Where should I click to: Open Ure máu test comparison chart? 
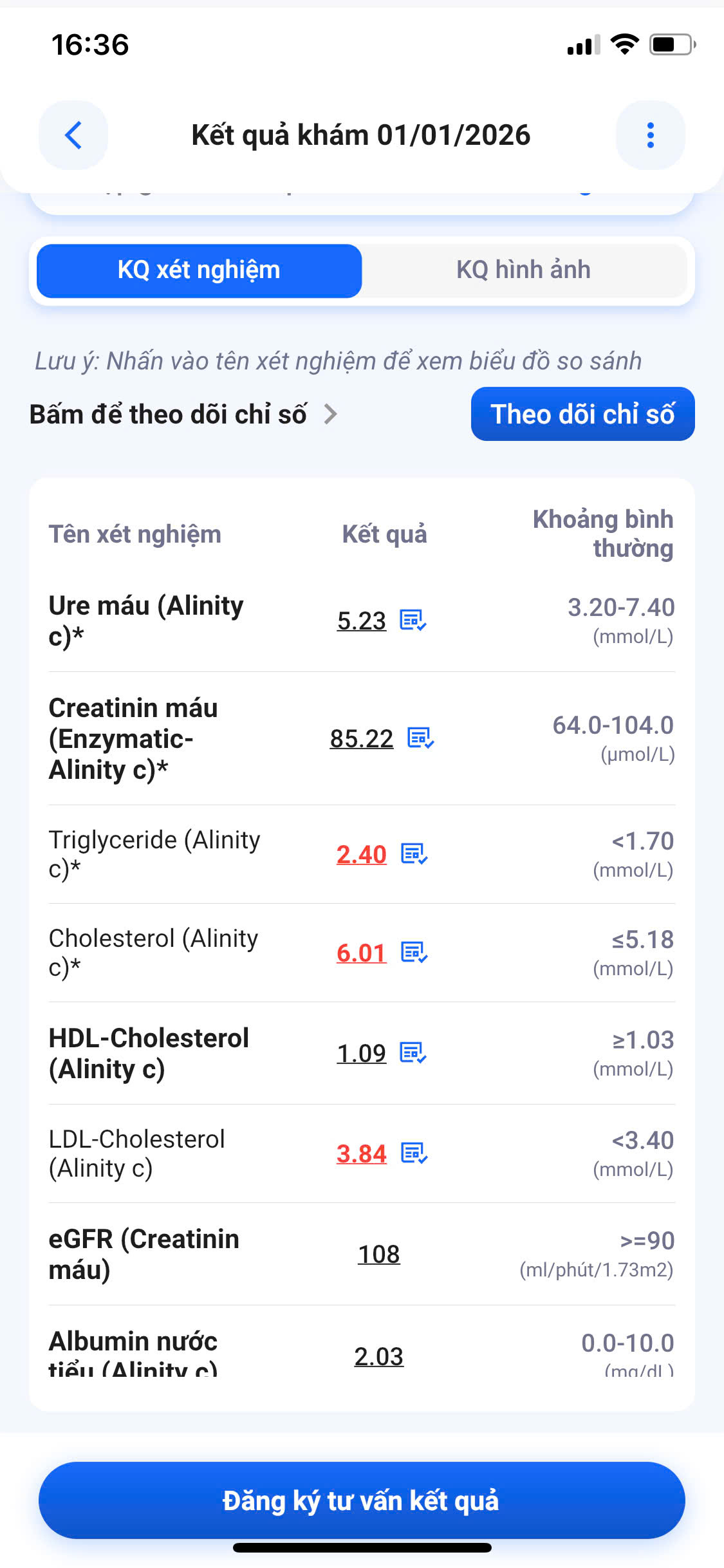(x=146, y=621)
